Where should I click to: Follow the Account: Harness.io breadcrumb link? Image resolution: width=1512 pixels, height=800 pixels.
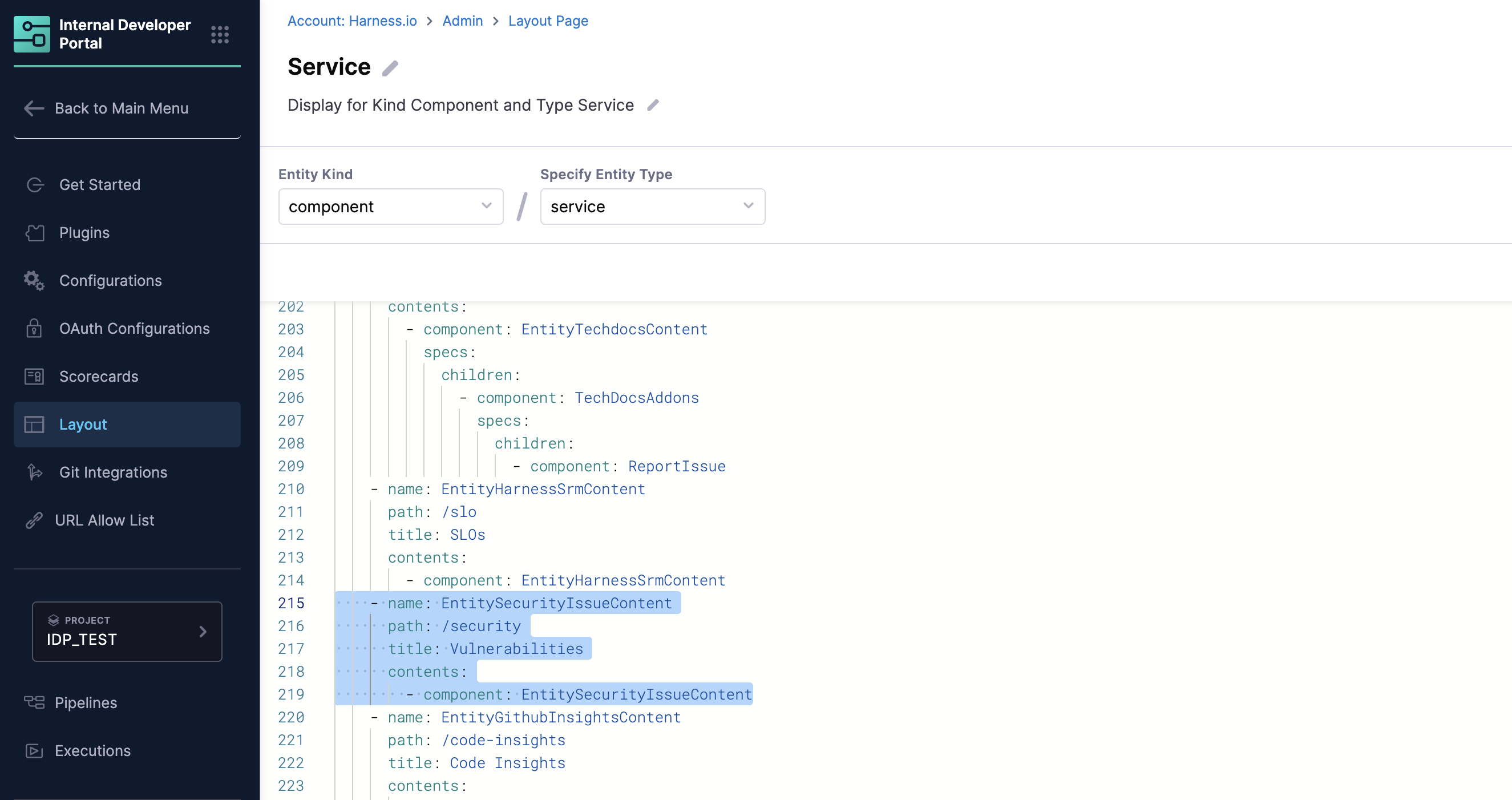352,21
